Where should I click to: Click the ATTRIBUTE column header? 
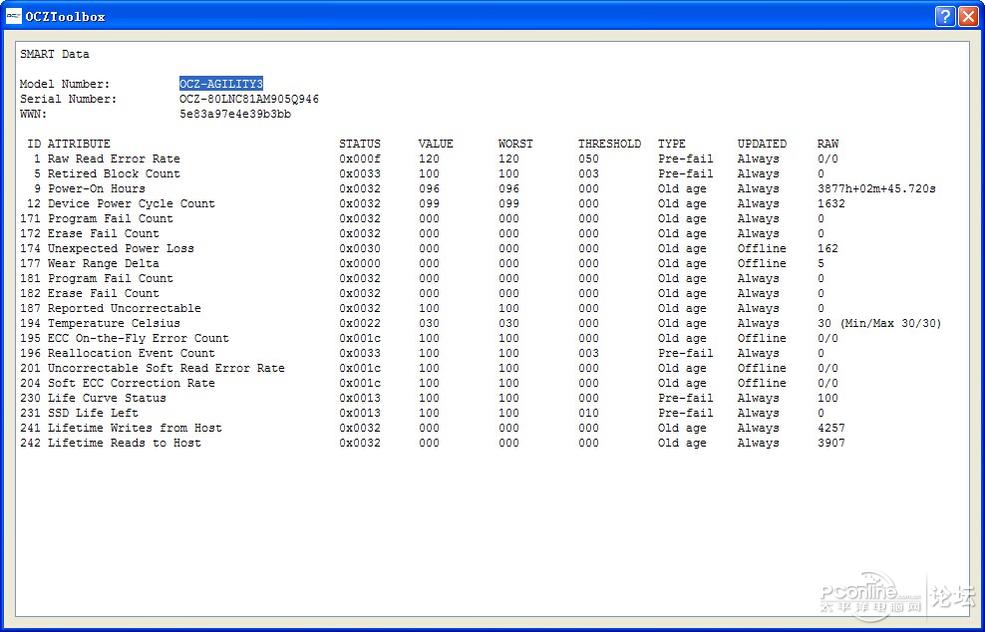click(x=79, y=144)
